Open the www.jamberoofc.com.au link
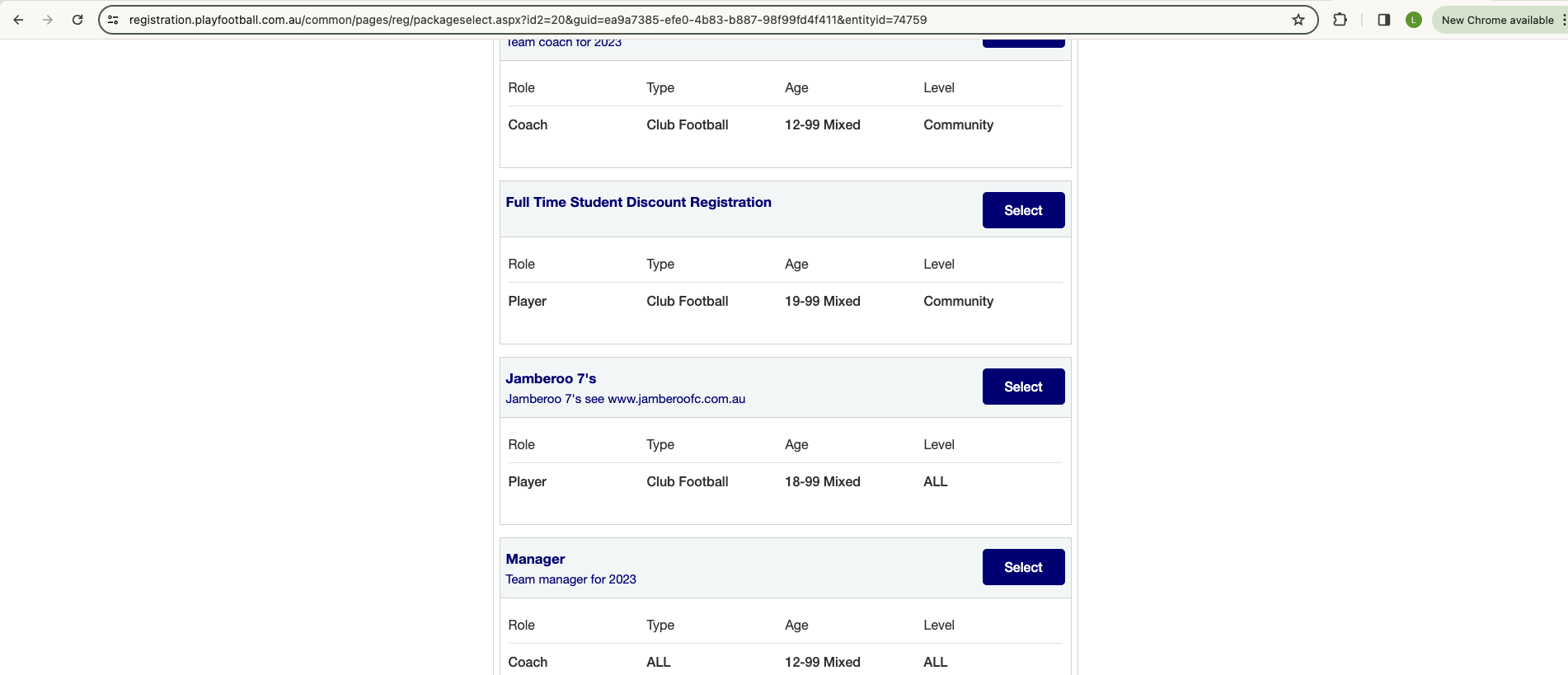This screenshot has width=1568, height=675. coord(676,399)
